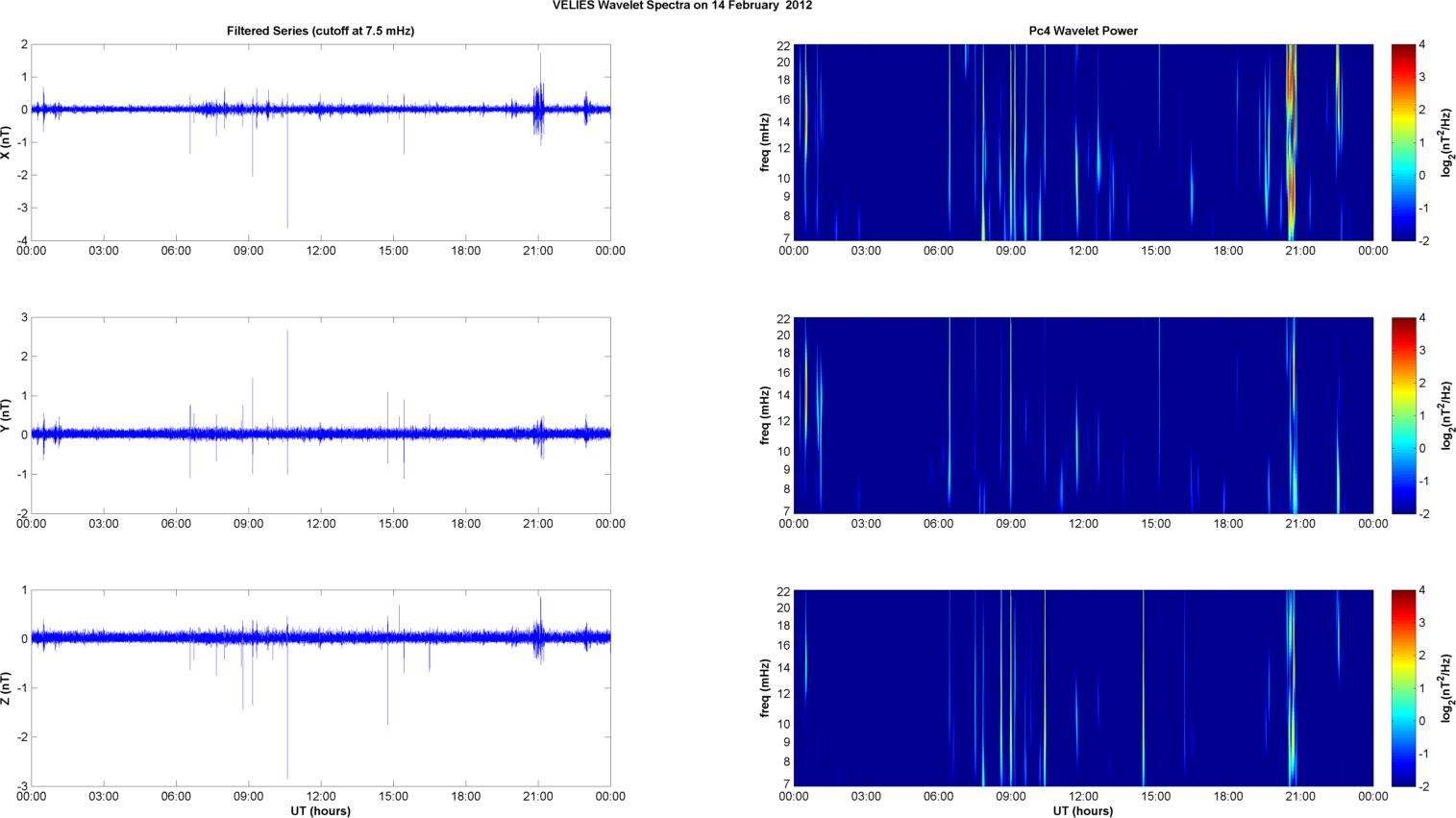Click the log2(nT²/Hz) label beside the bottom colorbar

(1446, 688)
